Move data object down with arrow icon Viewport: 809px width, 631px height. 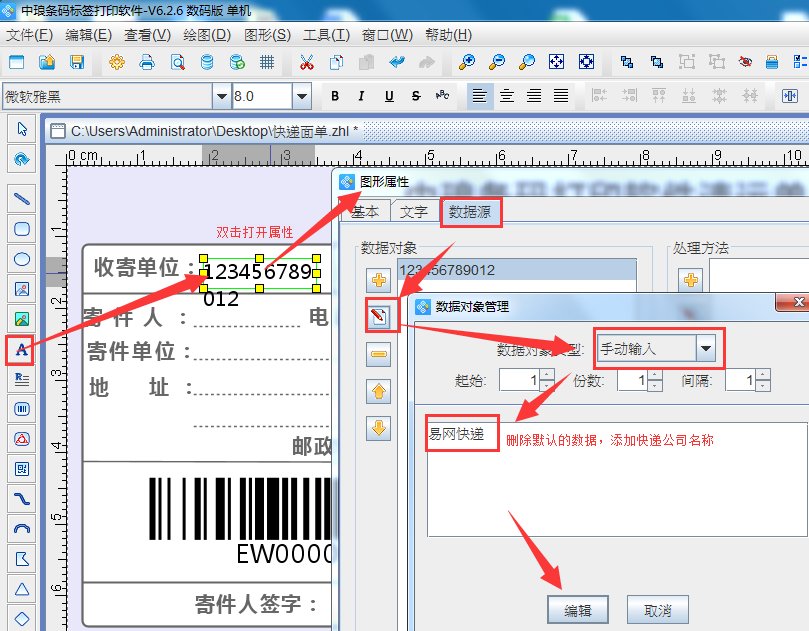click(x=379, y=428)
